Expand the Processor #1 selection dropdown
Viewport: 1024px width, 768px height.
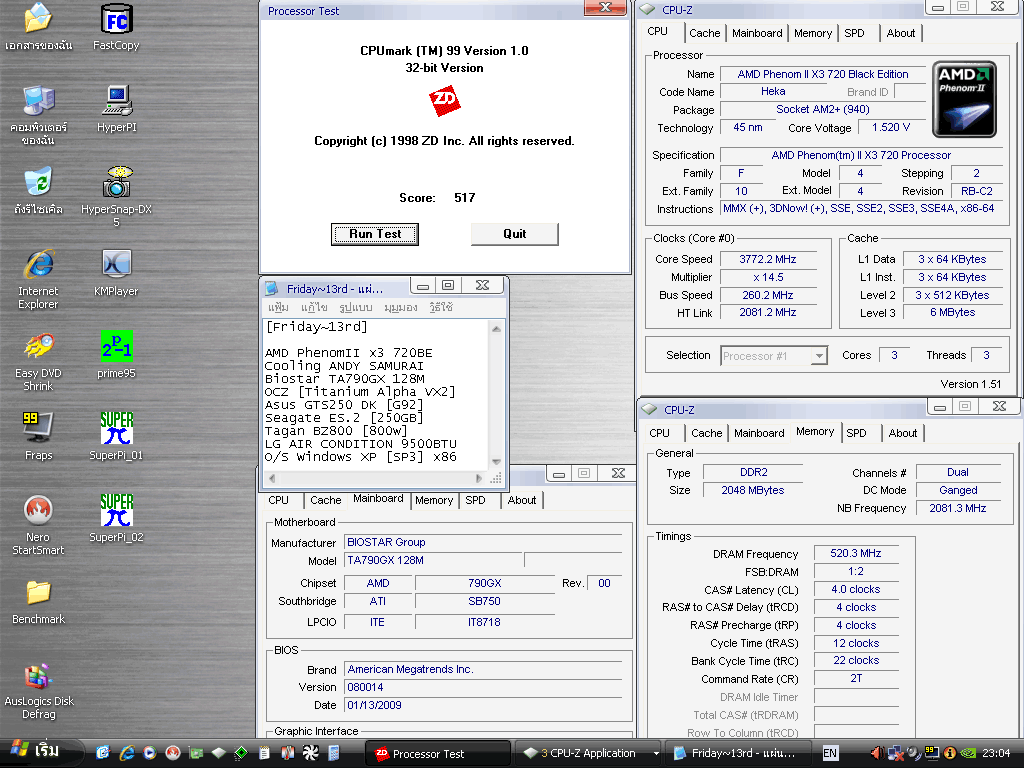(819, 356)
